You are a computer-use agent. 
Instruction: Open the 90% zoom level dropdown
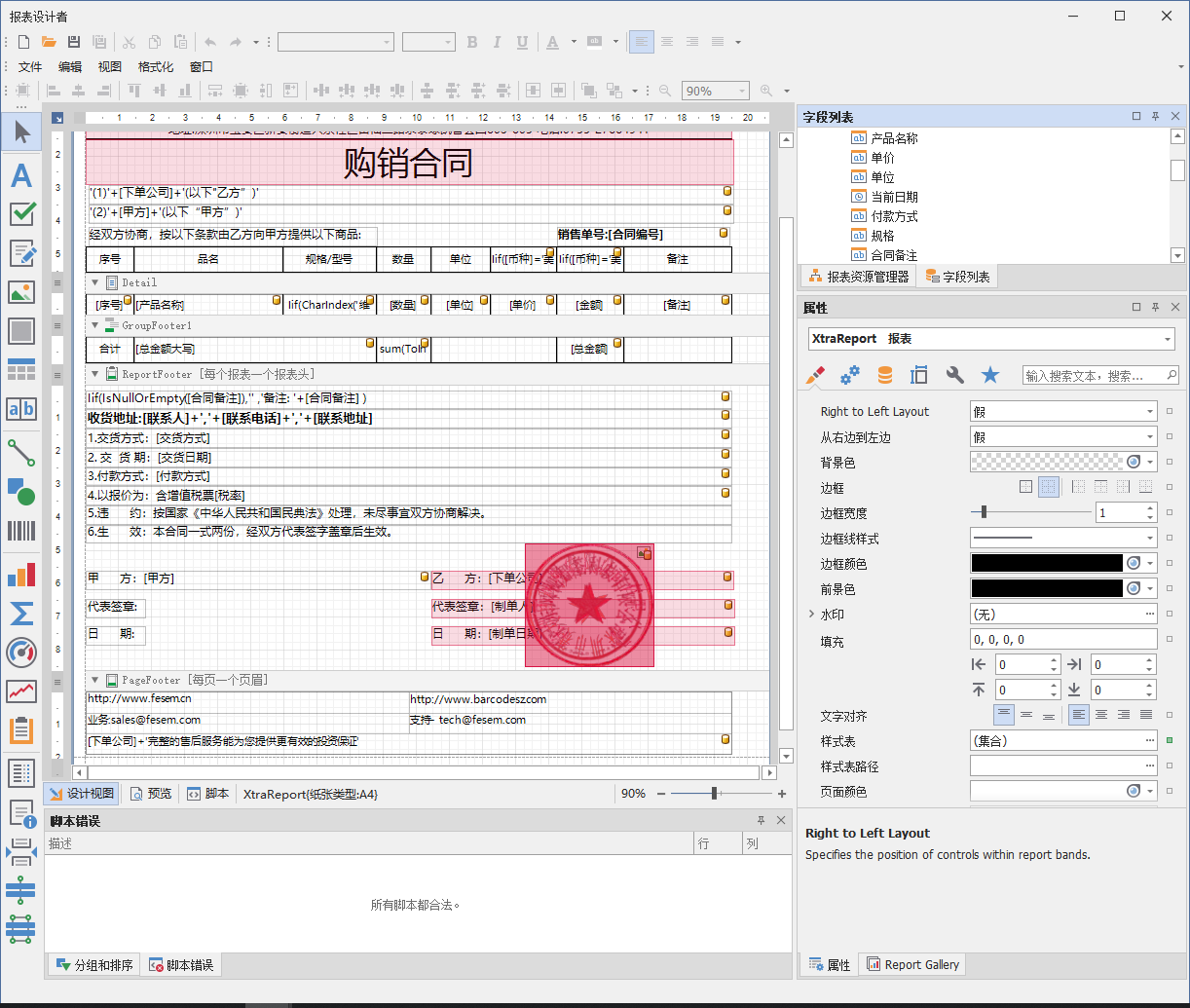tap(741, 91)
